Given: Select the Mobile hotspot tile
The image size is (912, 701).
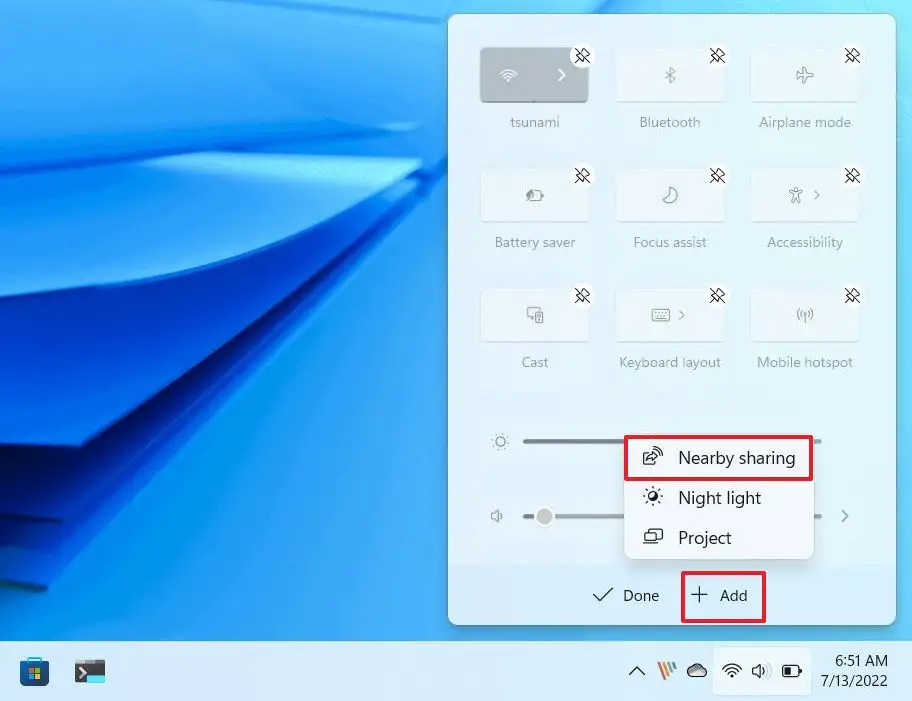Looking at the screenshot, I should pos(804,314).
